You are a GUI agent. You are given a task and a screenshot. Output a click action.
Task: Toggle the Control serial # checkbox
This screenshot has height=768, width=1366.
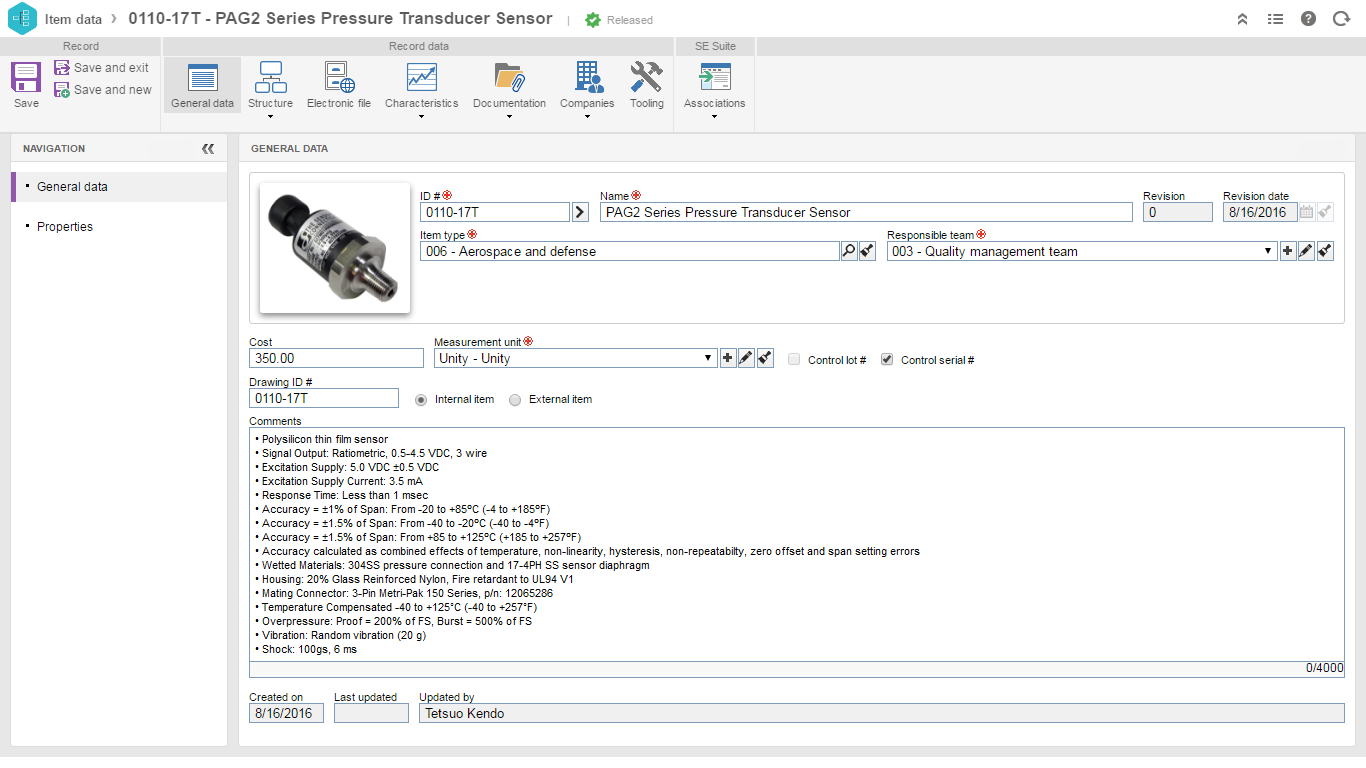887,360
